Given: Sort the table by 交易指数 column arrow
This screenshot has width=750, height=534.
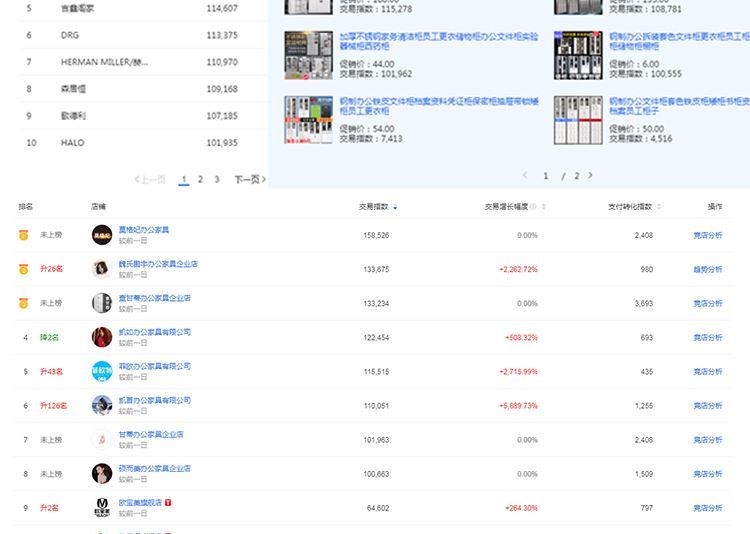Looking at the screenshot, I should (395, 207).
